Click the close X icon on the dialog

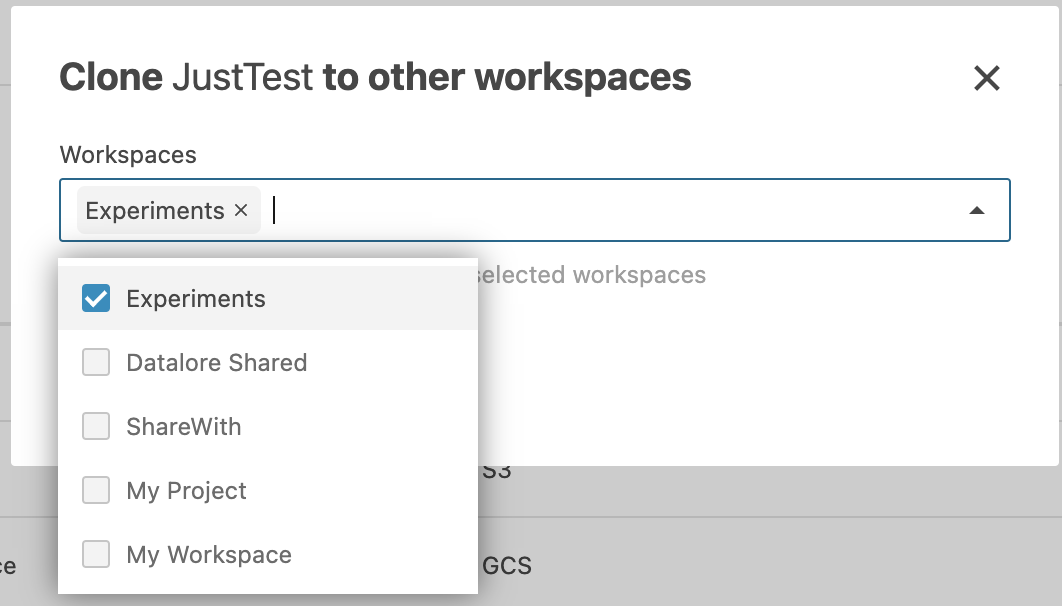987,78
